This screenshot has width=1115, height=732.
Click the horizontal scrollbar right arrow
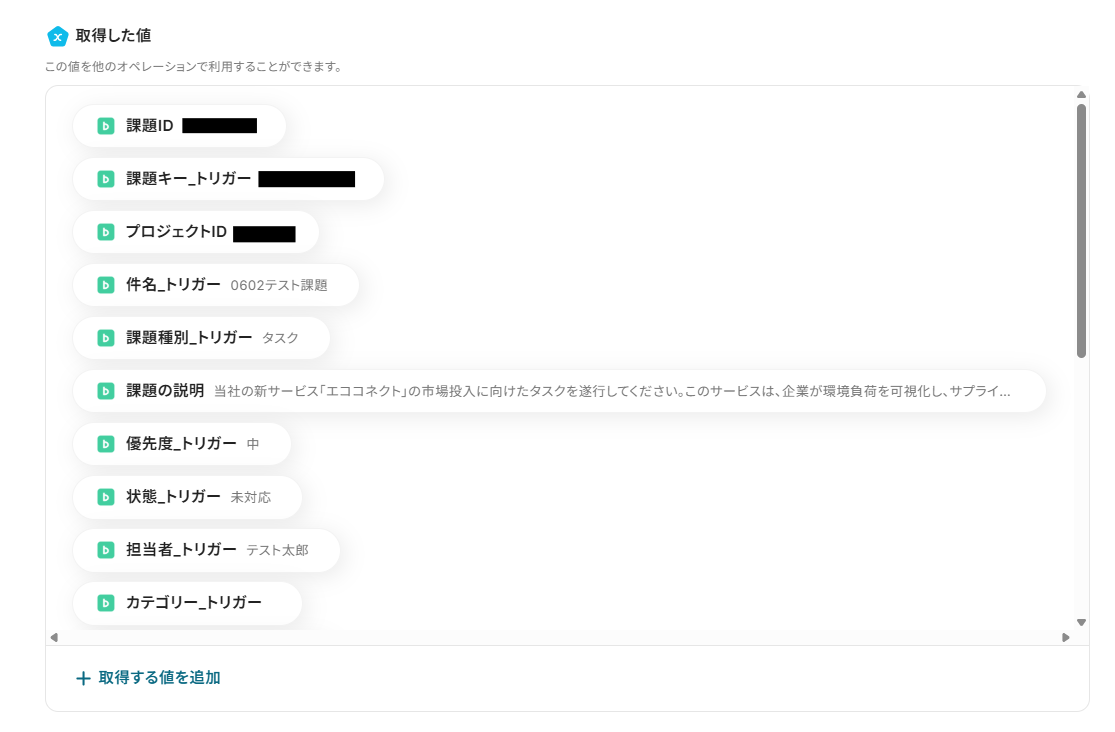(x=1066, y=637)
